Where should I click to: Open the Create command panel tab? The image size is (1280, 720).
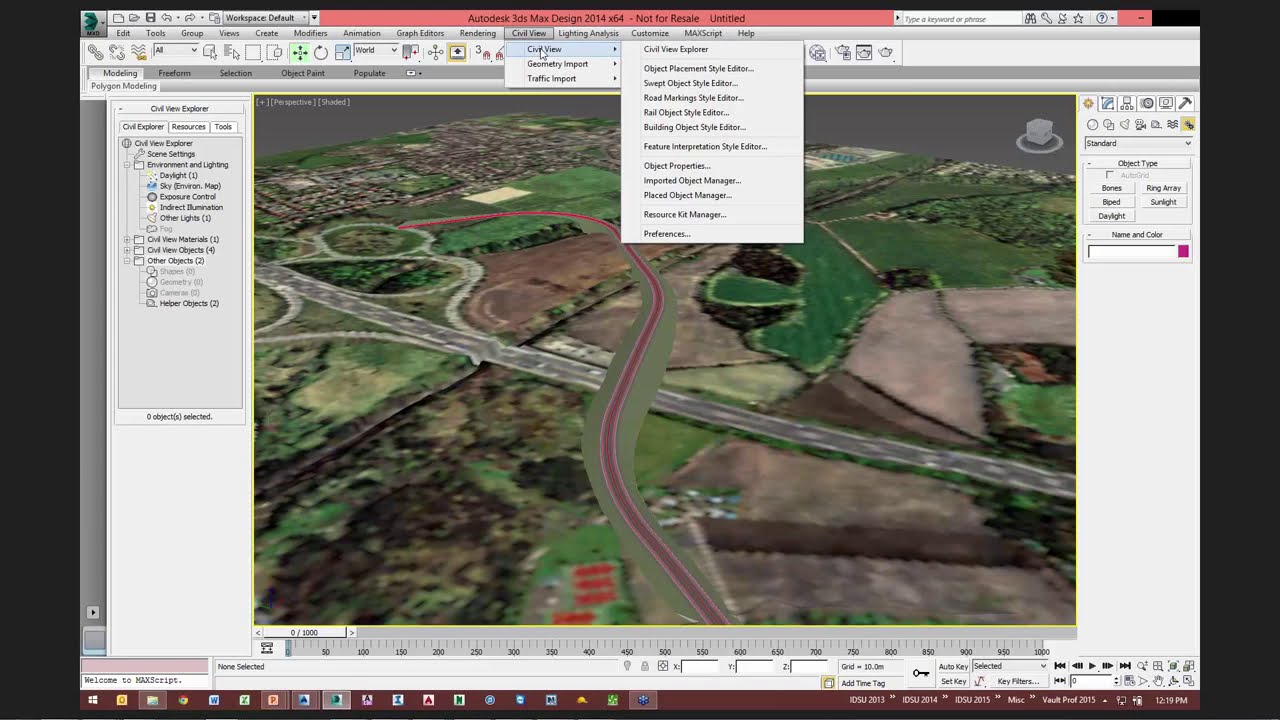point(1089,103)
